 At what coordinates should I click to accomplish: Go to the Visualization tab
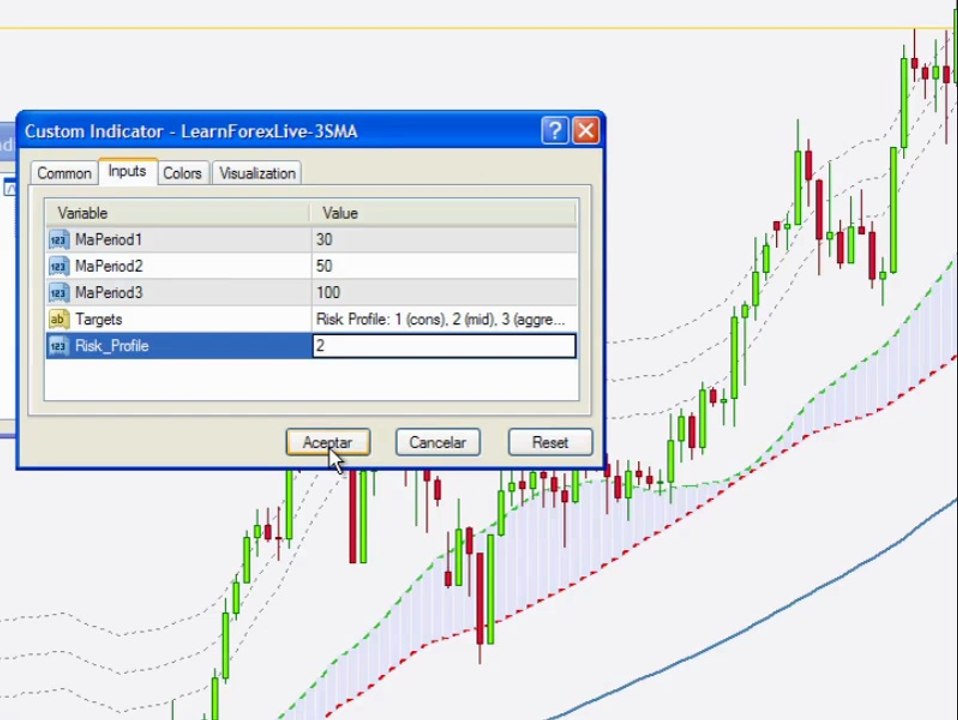(x=257, y=173)
